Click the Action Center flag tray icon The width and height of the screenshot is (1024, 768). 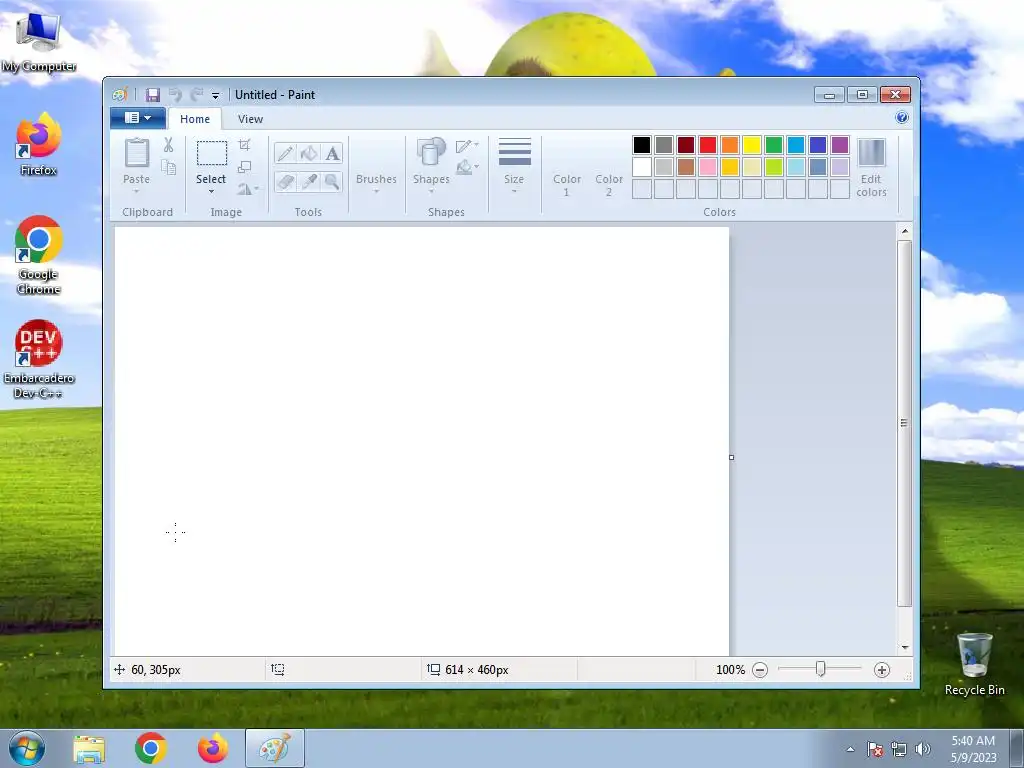pyautogui.click(x=874, y=749)
